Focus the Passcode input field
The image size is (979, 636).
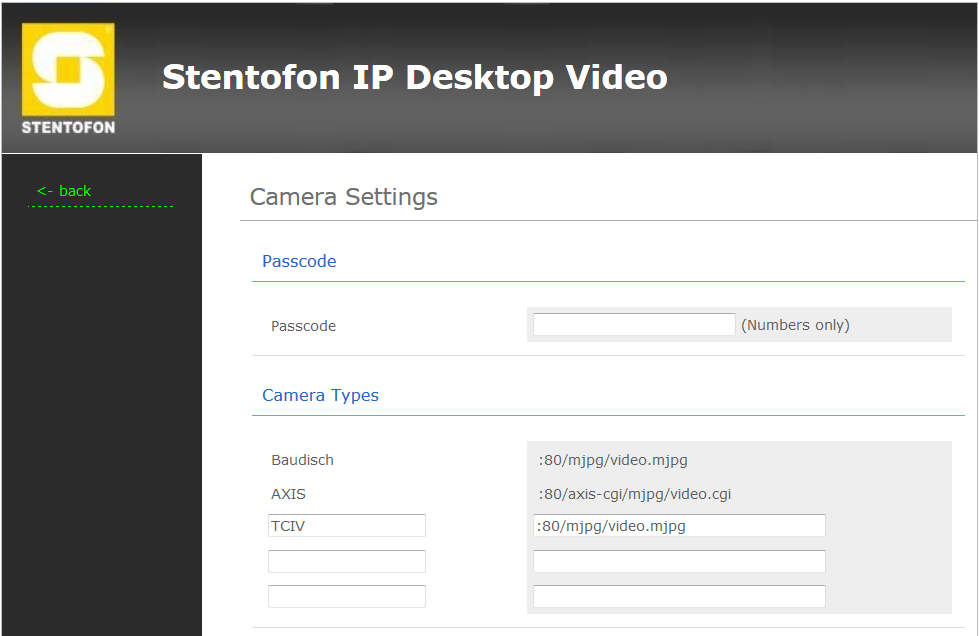coord(633,325)
